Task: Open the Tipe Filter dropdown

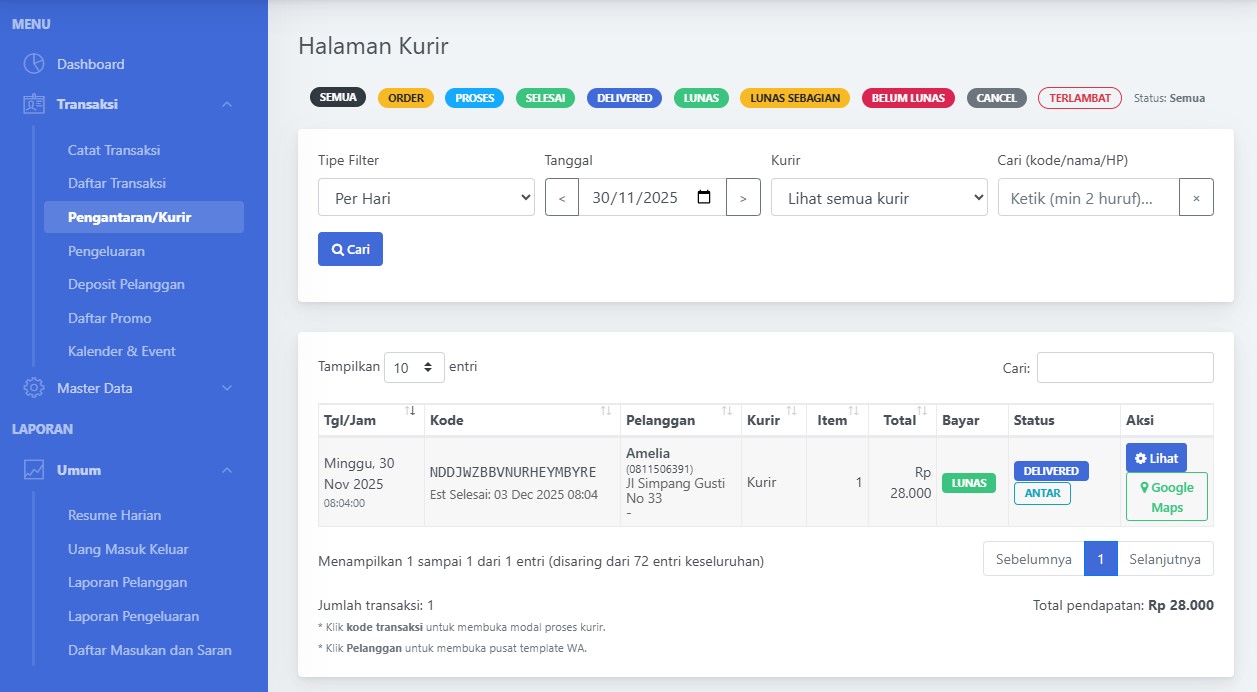Action: (x=426, y=198)
